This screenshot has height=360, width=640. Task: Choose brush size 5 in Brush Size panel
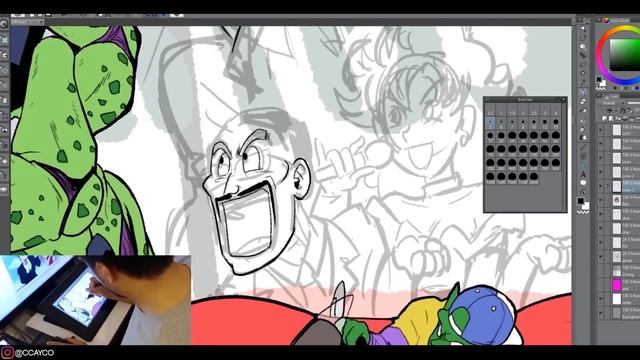(490, 123)
